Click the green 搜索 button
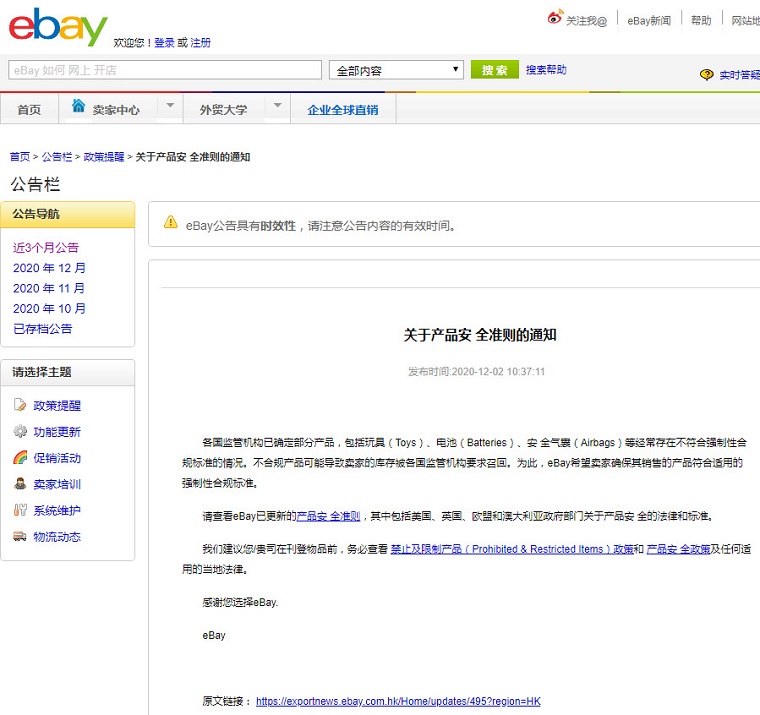 tap(495, 70)
